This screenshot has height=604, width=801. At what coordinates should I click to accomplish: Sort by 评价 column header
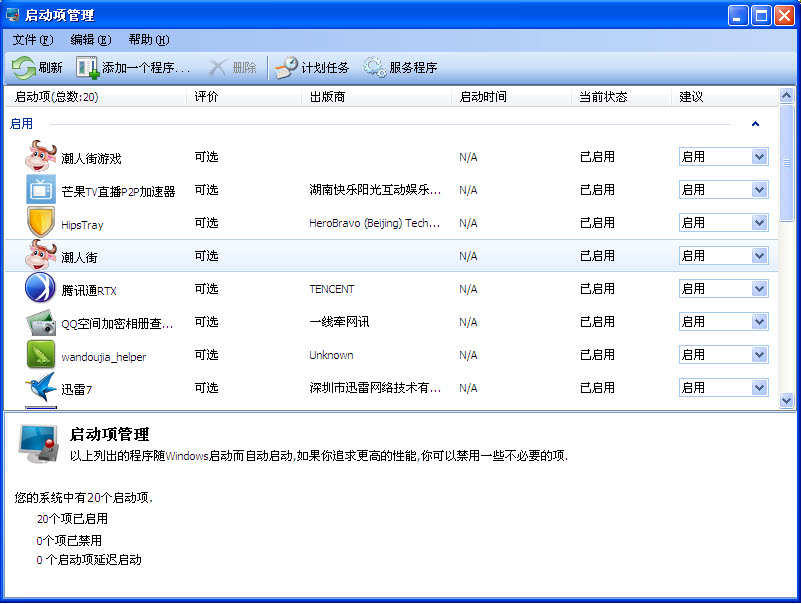point(244,97)
